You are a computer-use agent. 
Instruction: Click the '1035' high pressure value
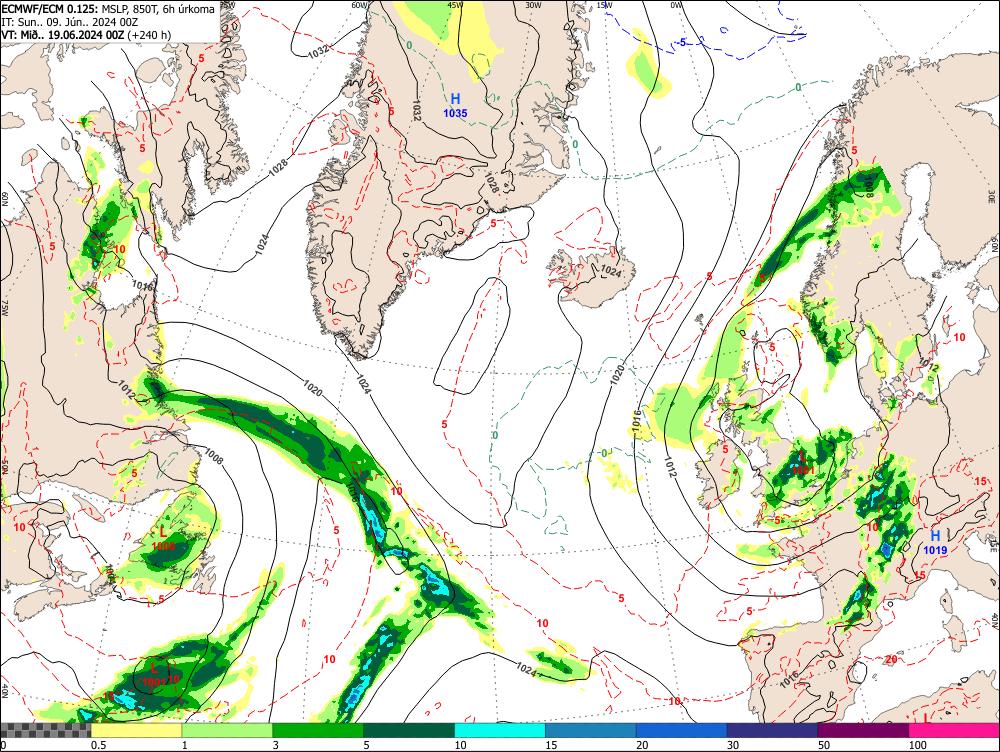click(455, 114)
